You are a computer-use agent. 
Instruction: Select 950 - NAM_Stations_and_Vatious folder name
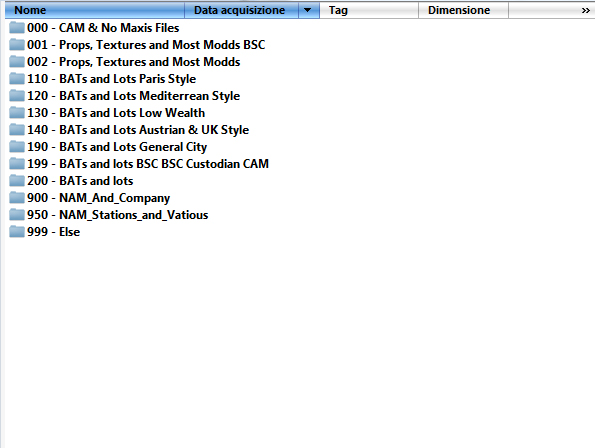(118, 215)
